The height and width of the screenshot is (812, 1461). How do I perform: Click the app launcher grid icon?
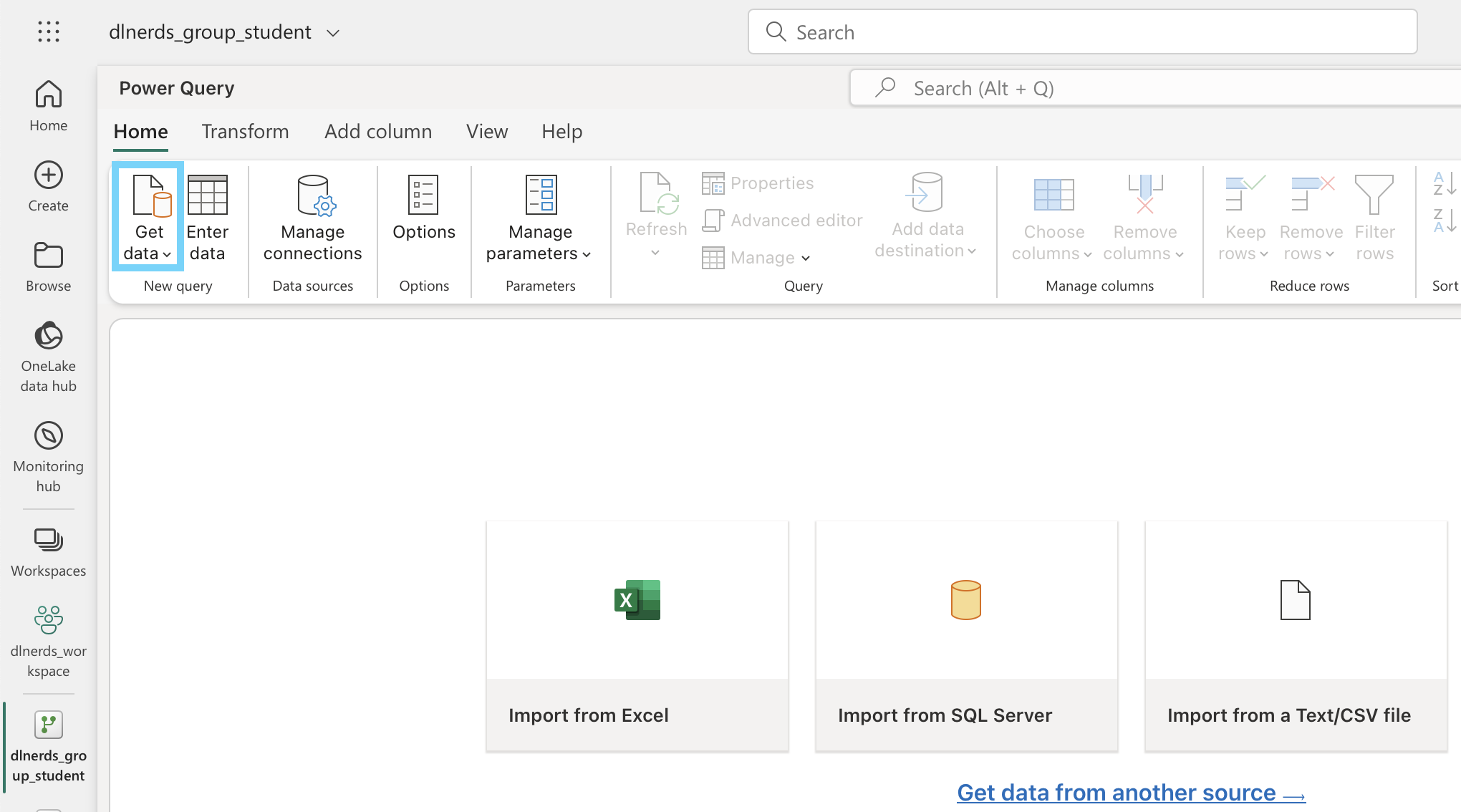[x=49, y=32]
